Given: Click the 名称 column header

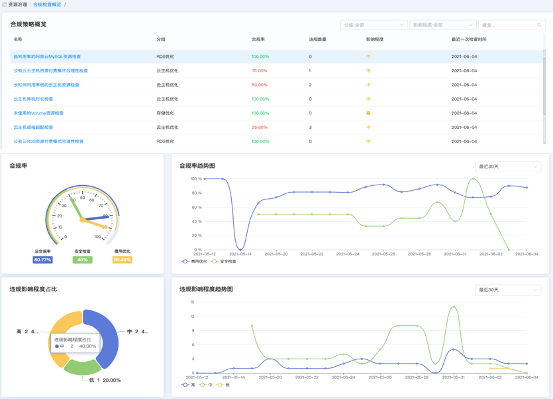Looking at the screenshot, I should (18, 39).
